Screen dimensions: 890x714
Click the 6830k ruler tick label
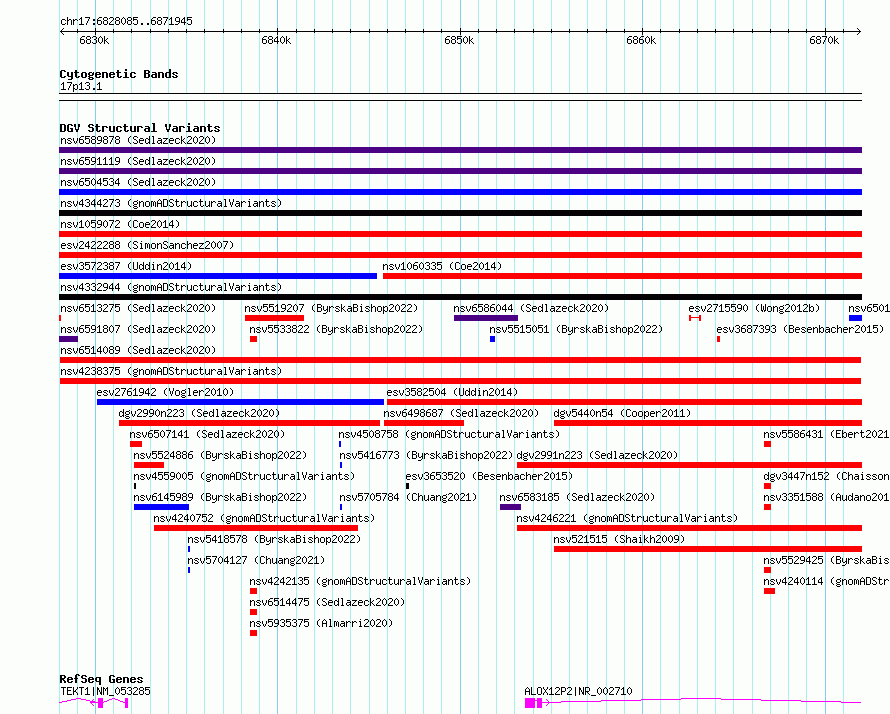[x=94, y=40]
